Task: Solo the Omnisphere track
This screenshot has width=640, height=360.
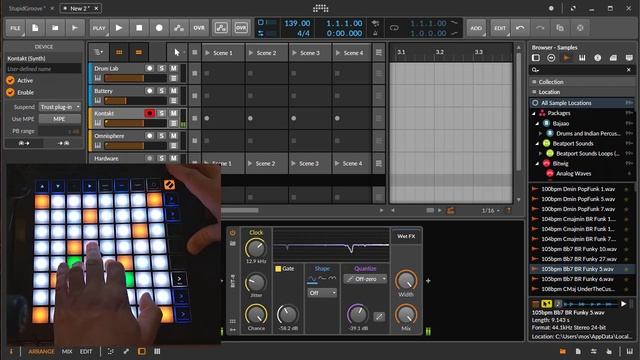Action: click(162, 136)
